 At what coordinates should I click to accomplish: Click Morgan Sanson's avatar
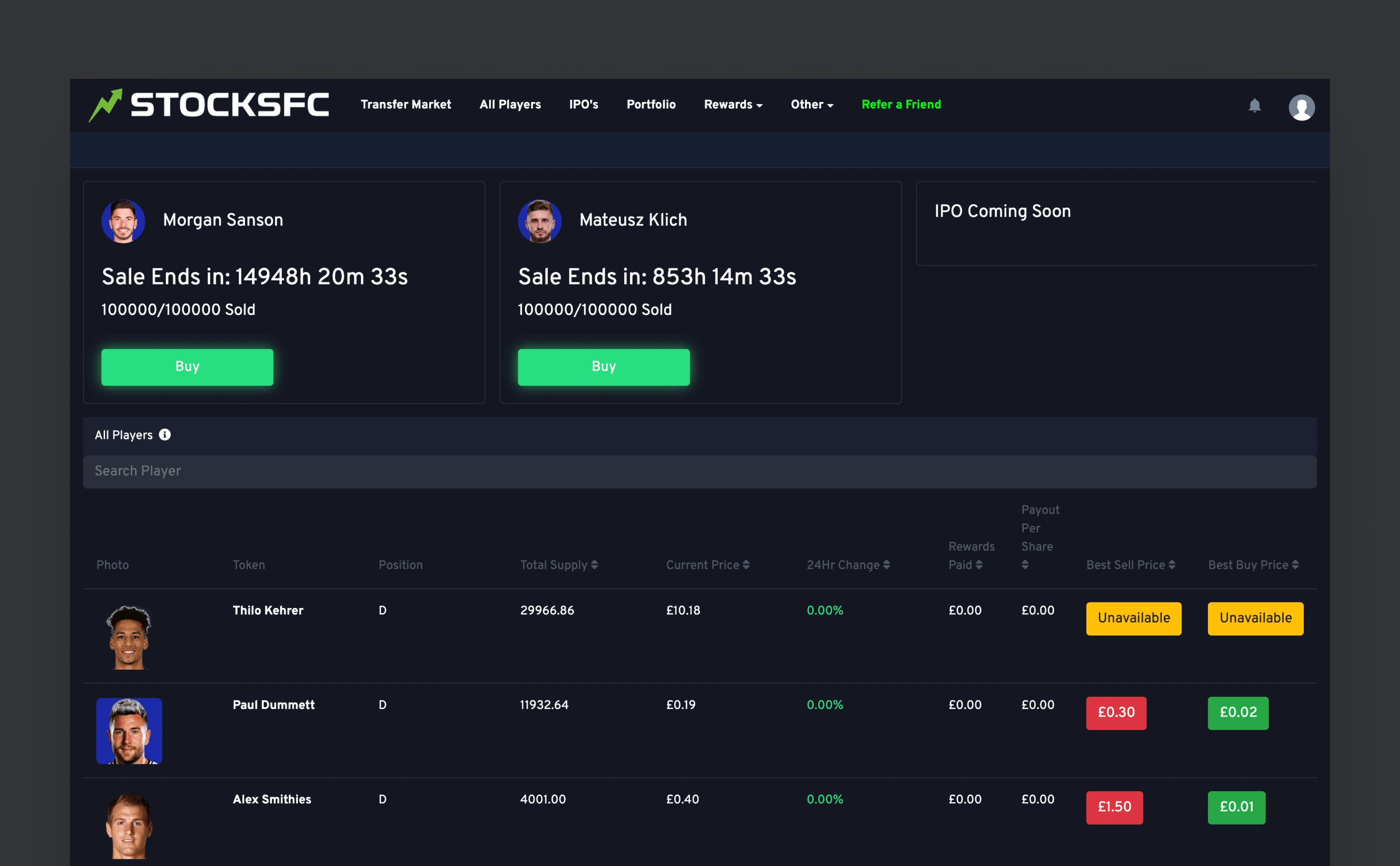tap(123, 221)
